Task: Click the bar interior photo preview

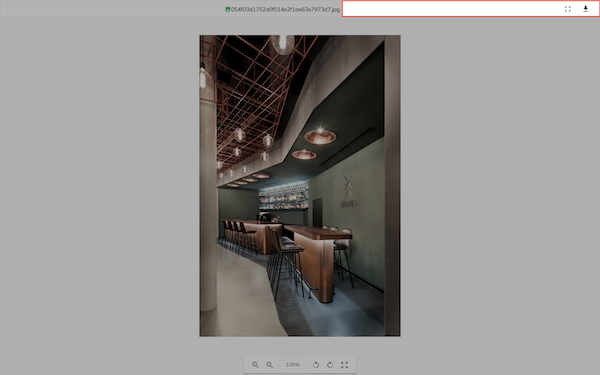Action: click(300, 186)
